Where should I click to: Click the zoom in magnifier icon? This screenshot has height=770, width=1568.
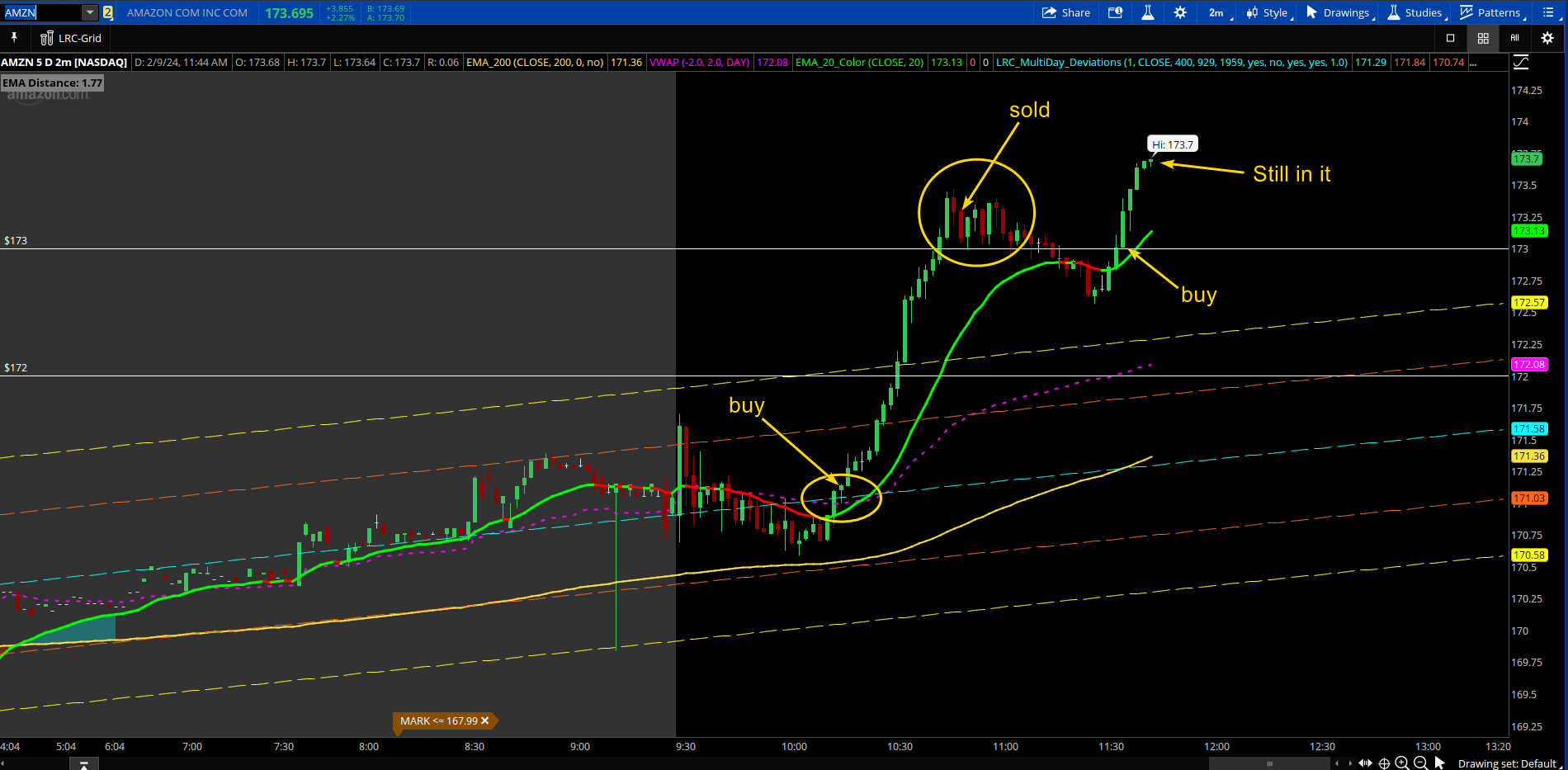point(1402,763)
